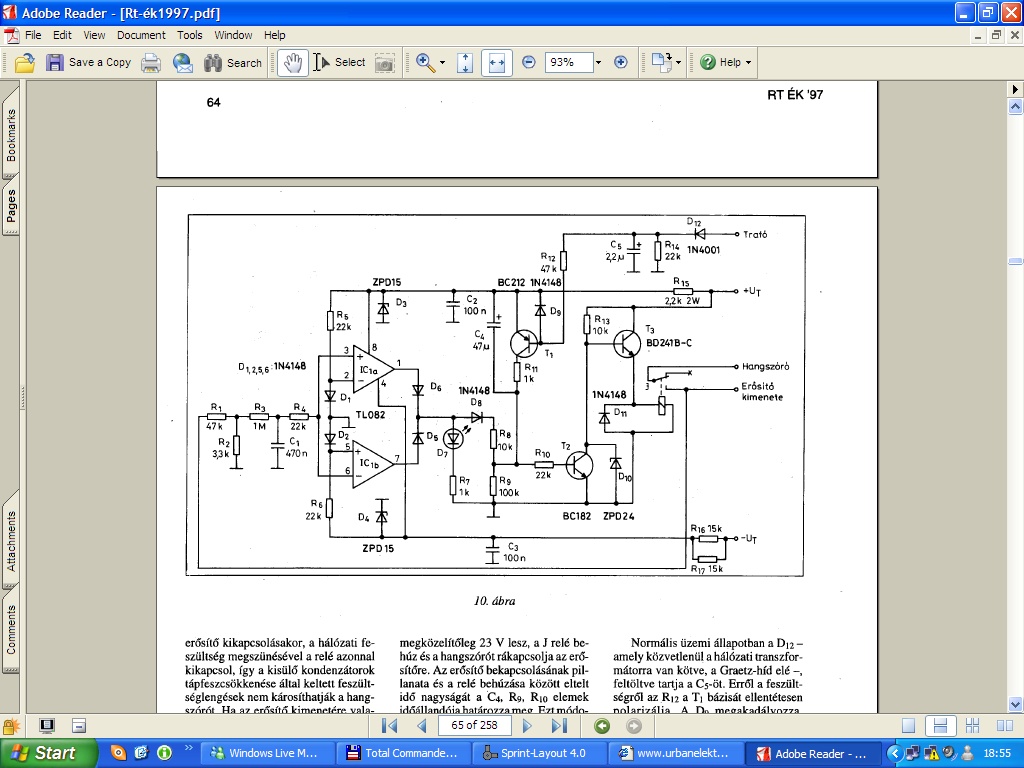This screenshot has width=1024, height=768.
Task: Expand the document pane options arrow
Action: (1015, 89)
